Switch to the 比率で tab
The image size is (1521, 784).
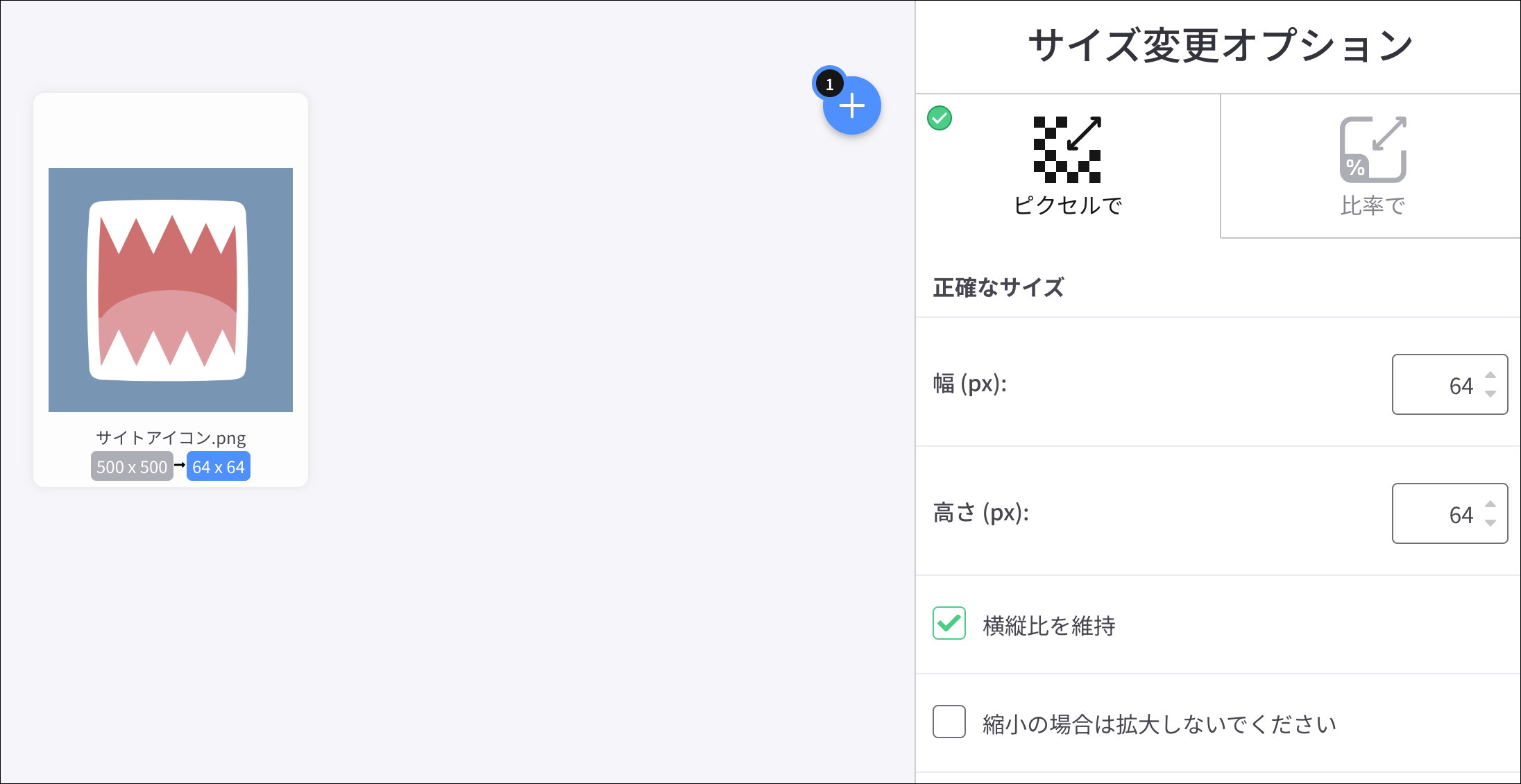point(1373,205)
